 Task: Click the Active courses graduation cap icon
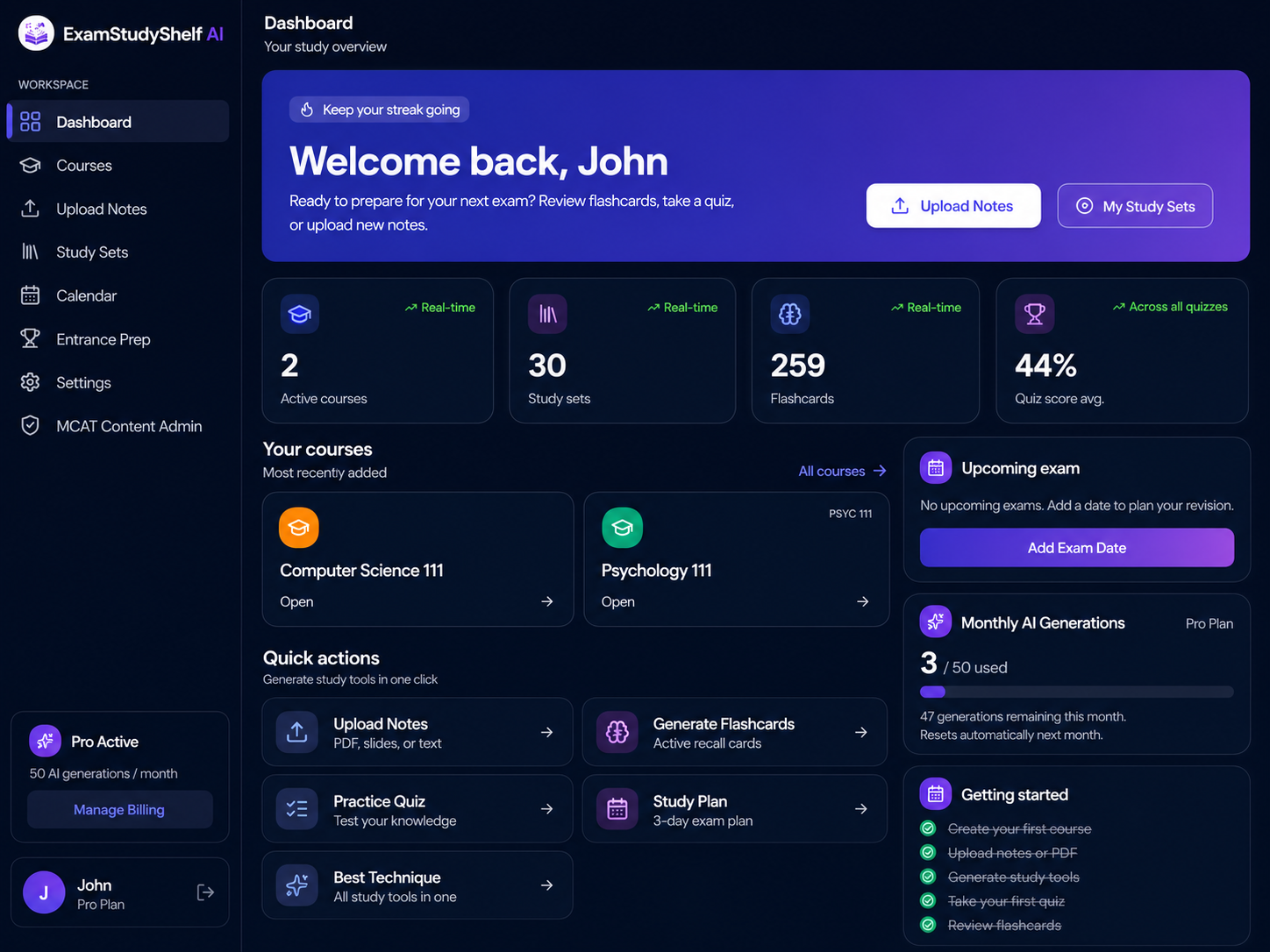point(300,314)
